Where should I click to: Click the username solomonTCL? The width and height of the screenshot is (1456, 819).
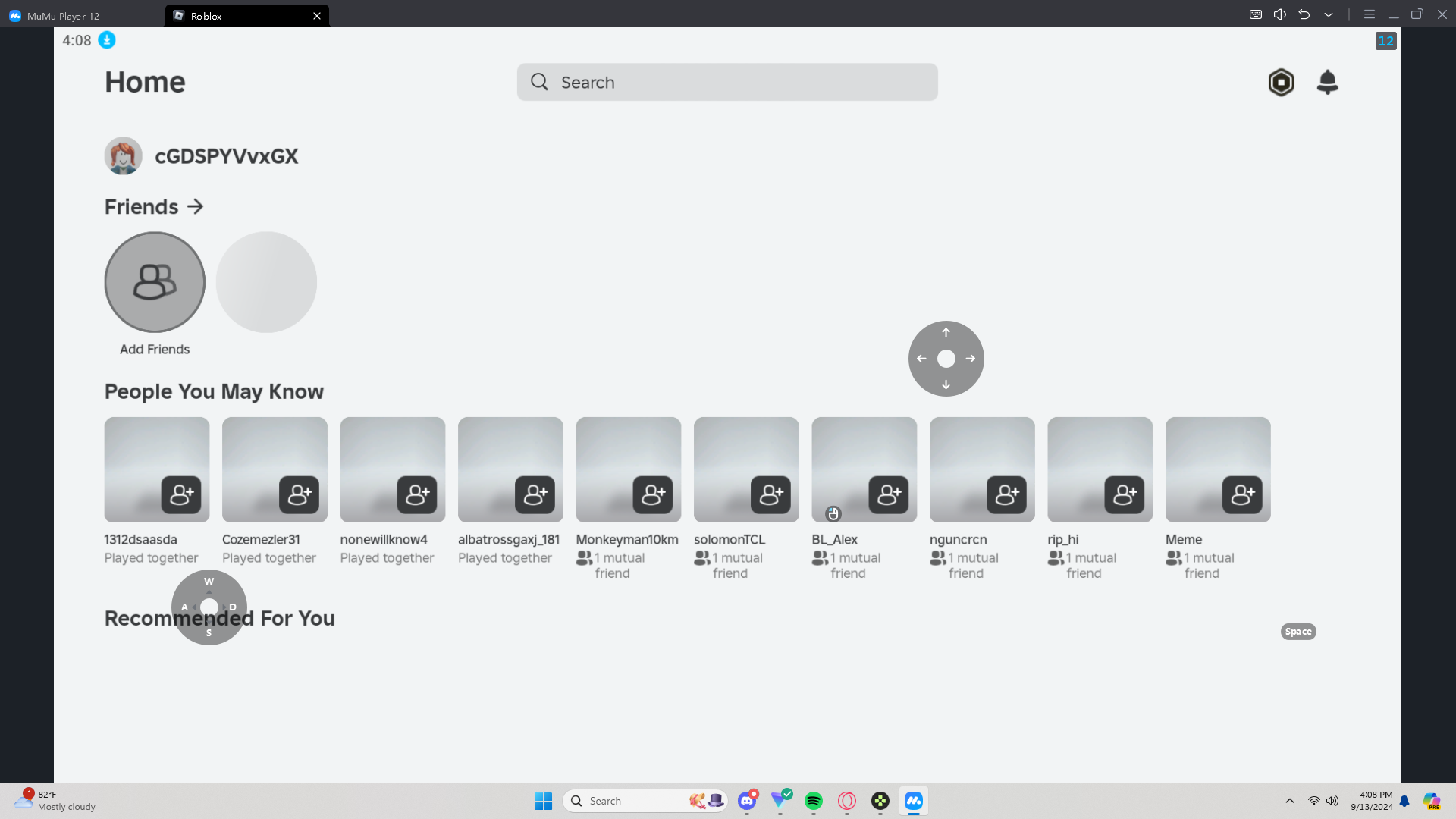tap(730, 540)
